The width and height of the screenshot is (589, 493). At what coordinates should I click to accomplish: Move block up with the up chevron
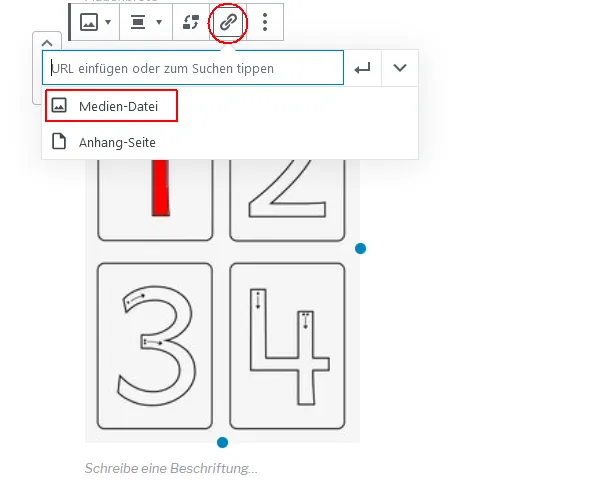coord(47,43)
